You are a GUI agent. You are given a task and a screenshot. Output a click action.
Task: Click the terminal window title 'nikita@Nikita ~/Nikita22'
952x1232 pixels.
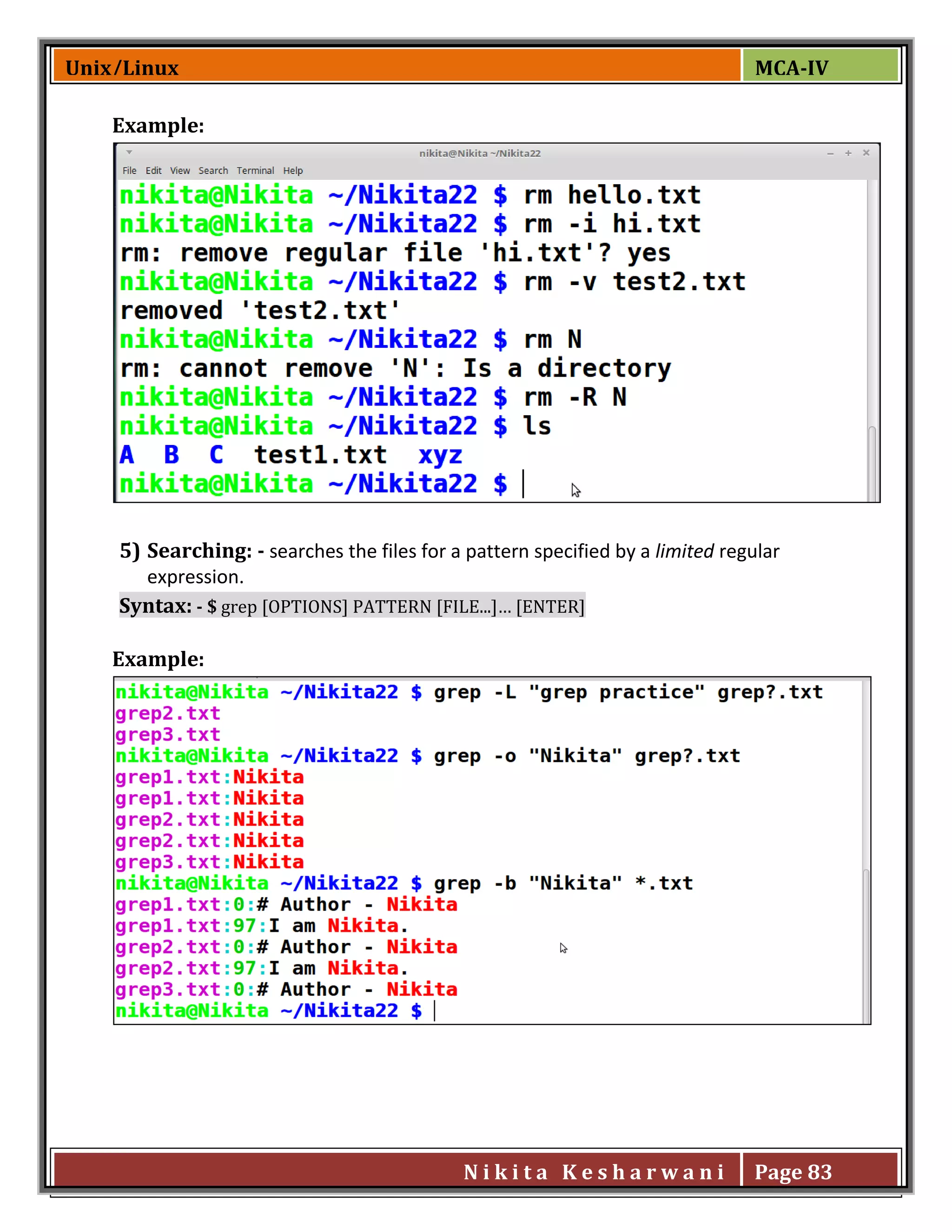coord(480,153)
